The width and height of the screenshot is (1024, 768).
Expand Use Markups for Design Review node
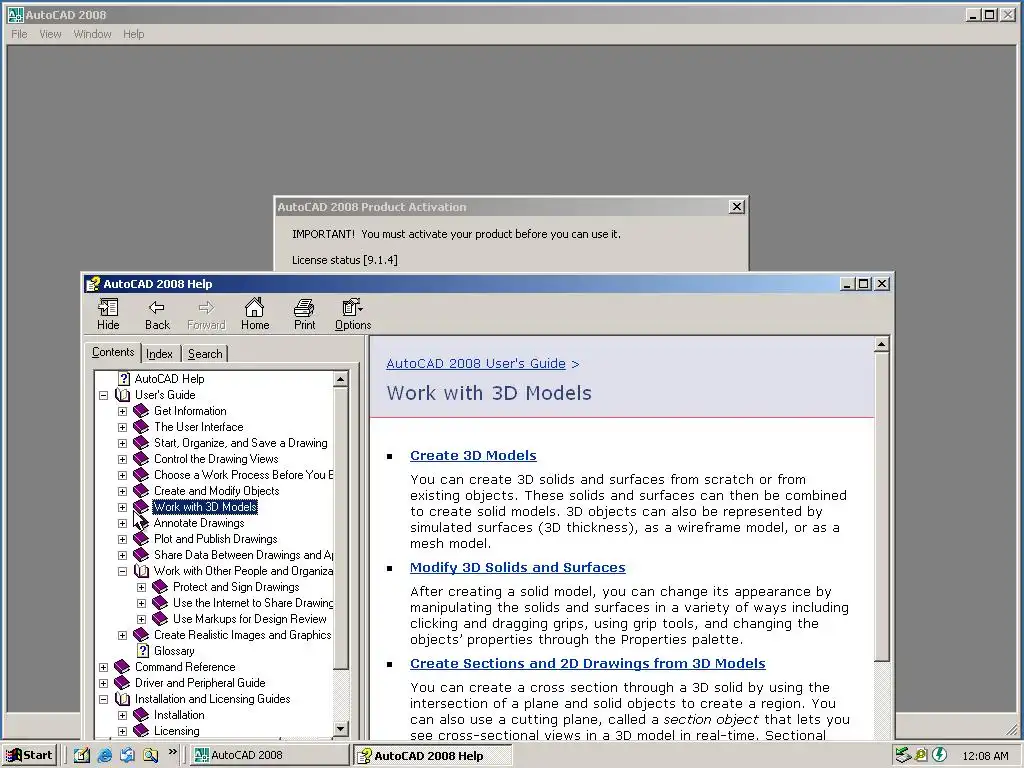click(x=141, y=619)
